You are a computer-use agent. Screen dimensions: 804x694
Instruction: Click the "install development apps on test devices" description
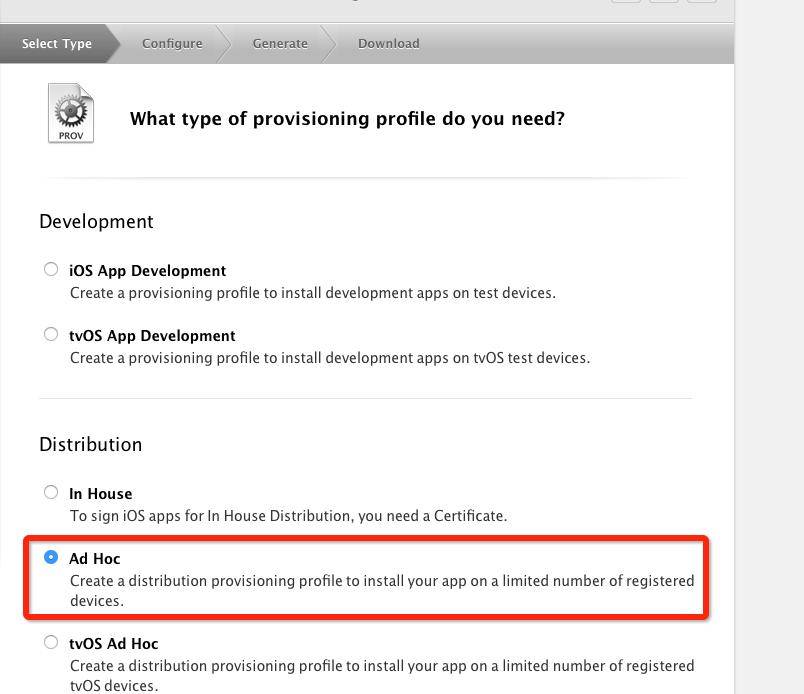pos(312,293)
